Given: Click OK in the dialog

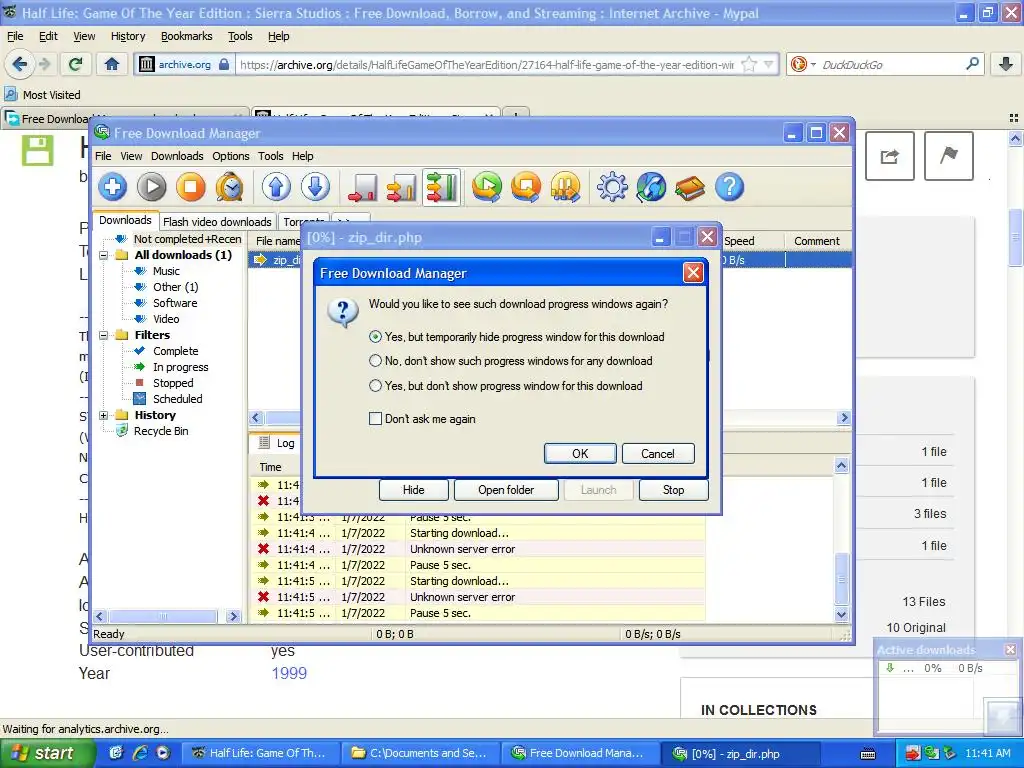Looking at the screenshot, I should [580, 454].
